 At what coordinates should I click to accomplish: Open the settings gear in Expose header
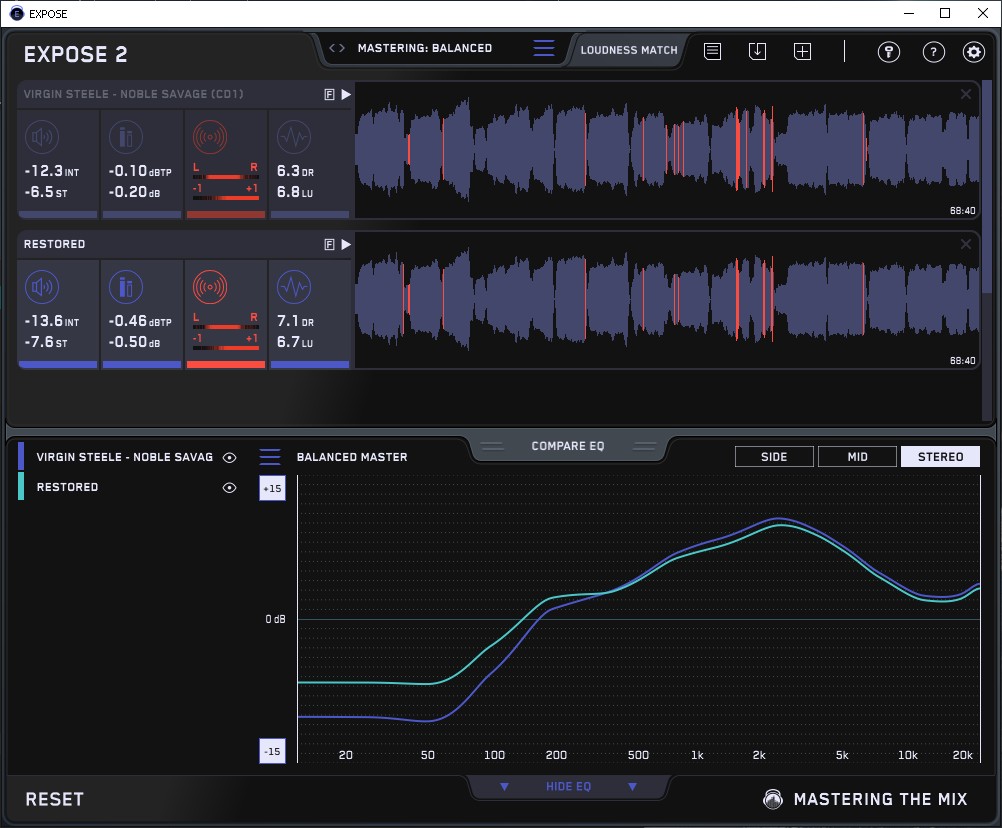pyautogui.click(x=973, y=52)
